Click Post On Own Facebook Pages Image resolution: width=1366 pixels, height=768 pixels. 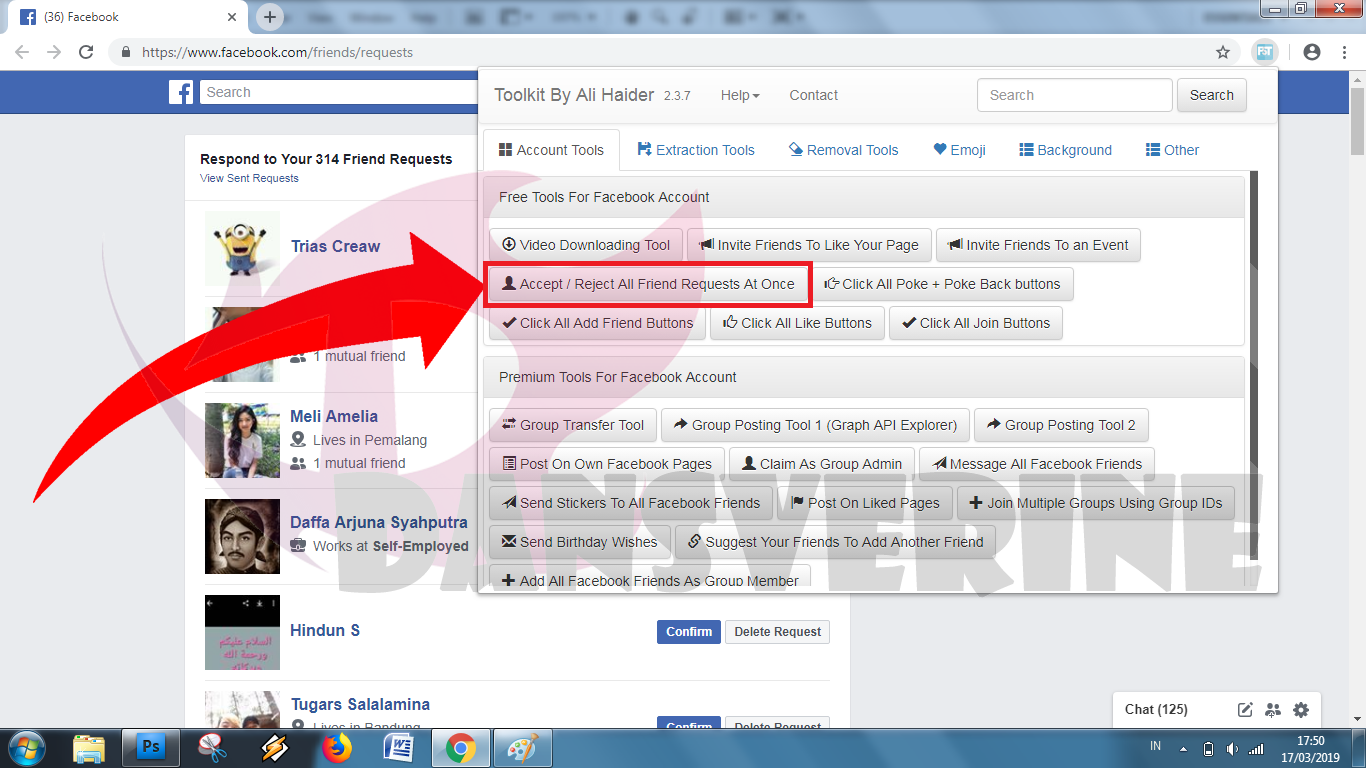point(607,464)
